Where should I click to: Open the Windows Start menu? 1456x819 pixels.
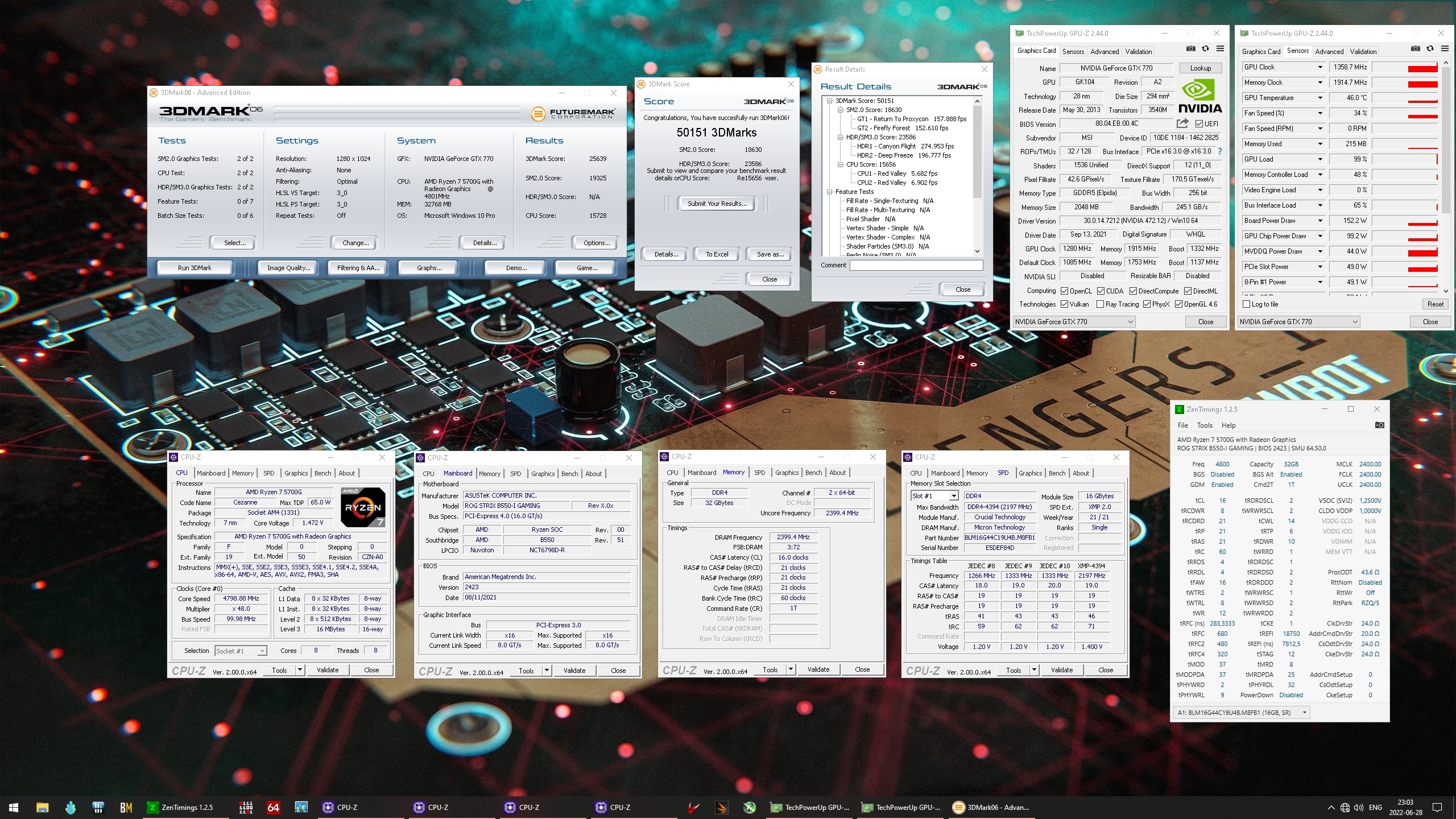pos(14,807)
